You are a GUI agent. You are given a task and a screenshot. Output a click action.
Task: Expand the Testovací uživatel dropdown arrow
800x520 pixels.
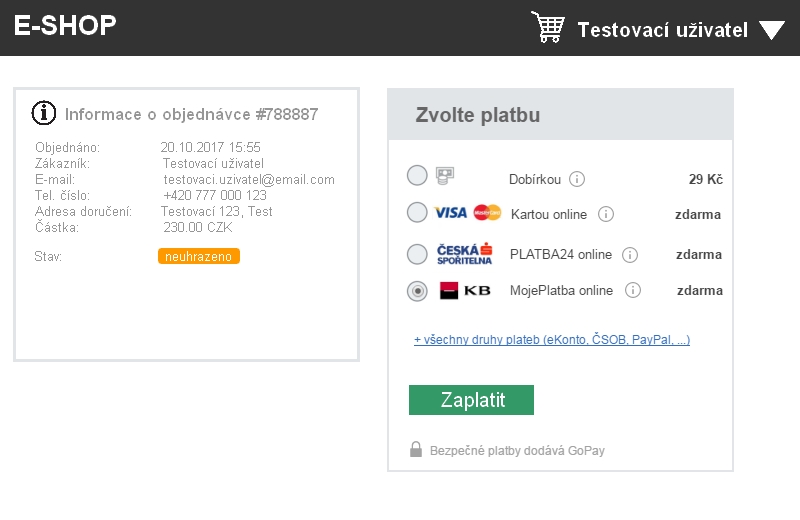(x=771, y=30)
